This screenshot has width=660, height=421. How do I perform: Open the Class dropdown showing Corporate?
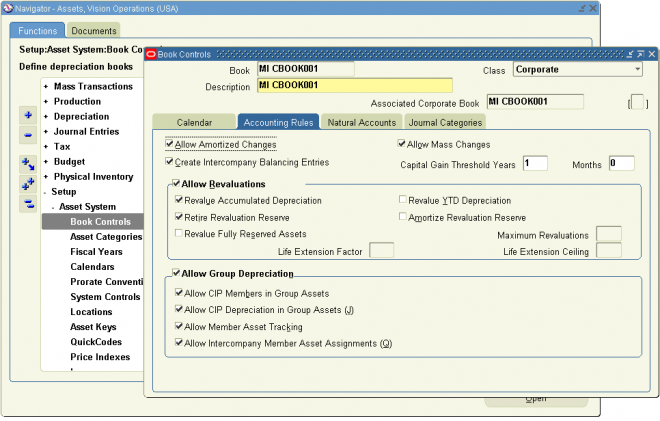pos(638,69)
